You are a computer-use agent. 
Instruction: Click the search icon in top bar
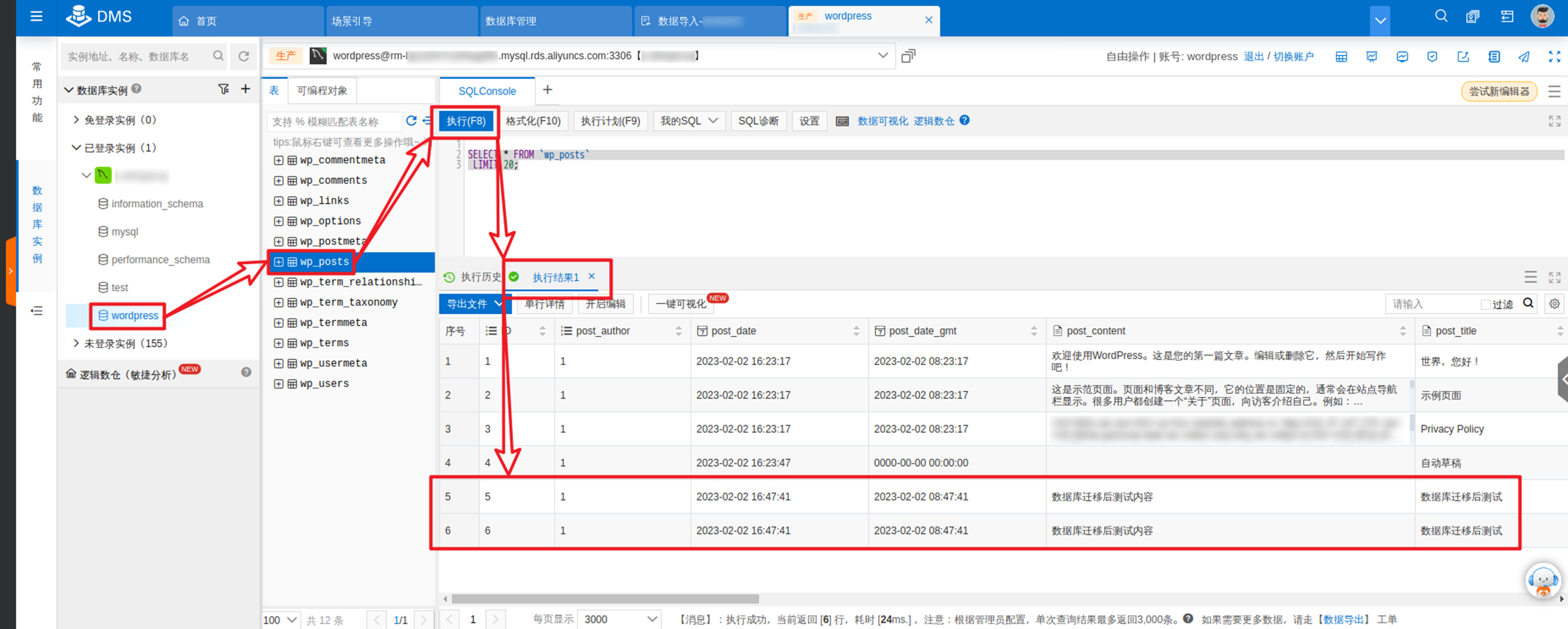pyautogui.click(x=1441, y=16)
